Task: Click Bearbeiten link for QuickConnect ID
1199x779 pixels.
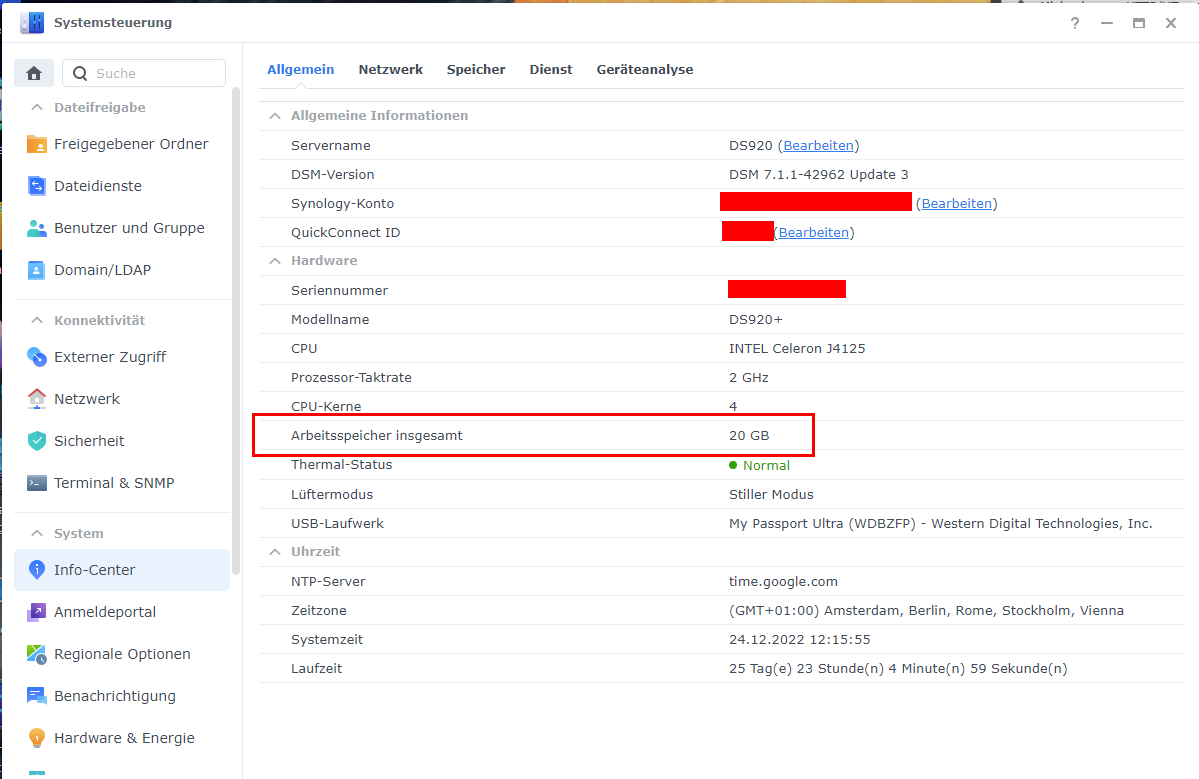Action: pyautogui.click(x=814, y=232)
